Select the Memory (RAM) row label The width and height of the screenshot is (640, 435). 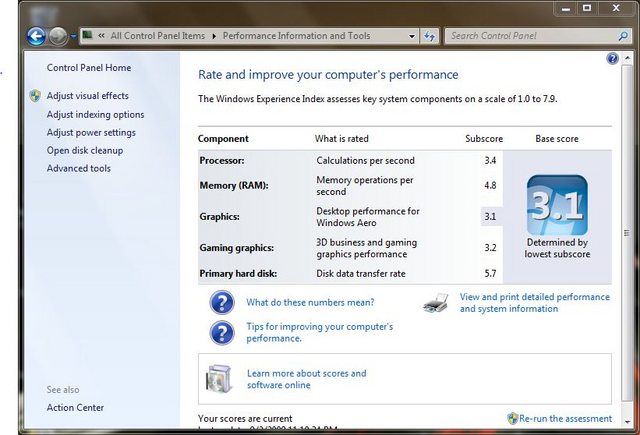(x=234, y=186)
